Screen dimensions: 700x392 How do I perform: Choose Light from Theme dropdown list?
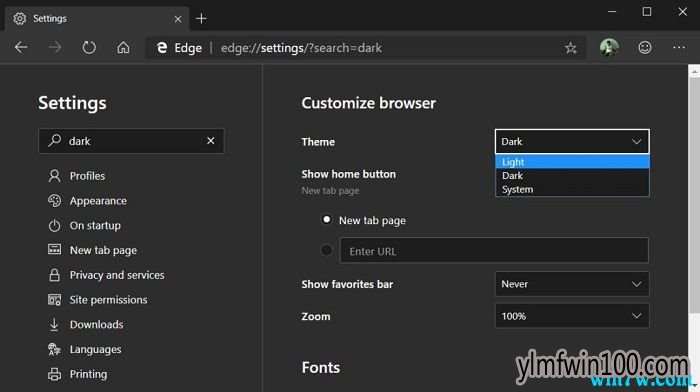click(572, 162)
